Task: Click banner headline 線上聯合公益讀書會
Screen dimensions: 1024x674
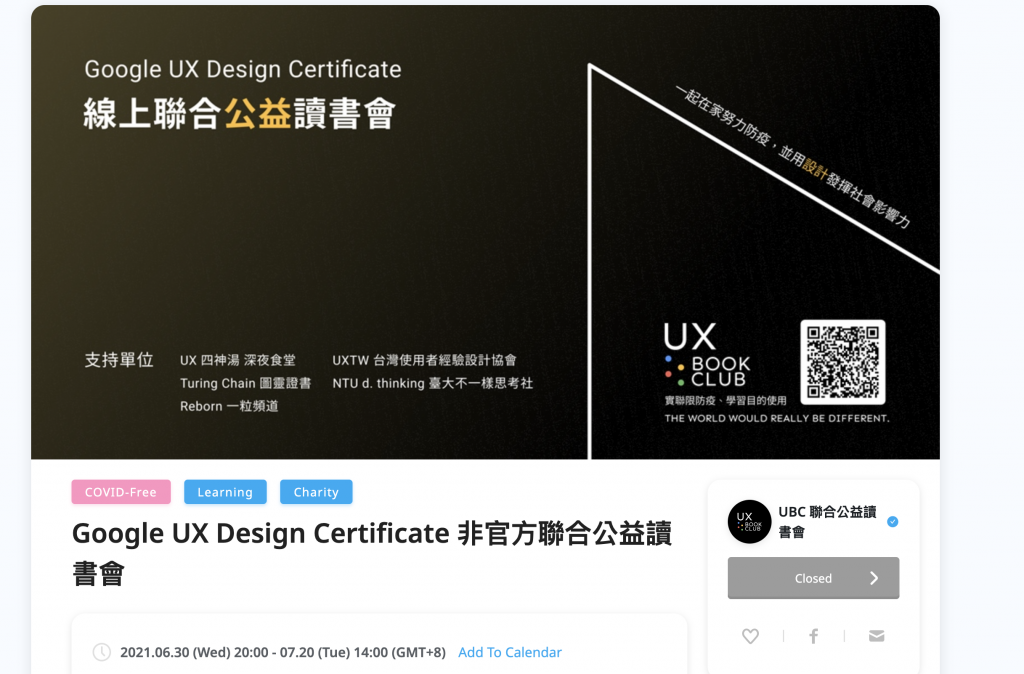Action: click(240, 114)
